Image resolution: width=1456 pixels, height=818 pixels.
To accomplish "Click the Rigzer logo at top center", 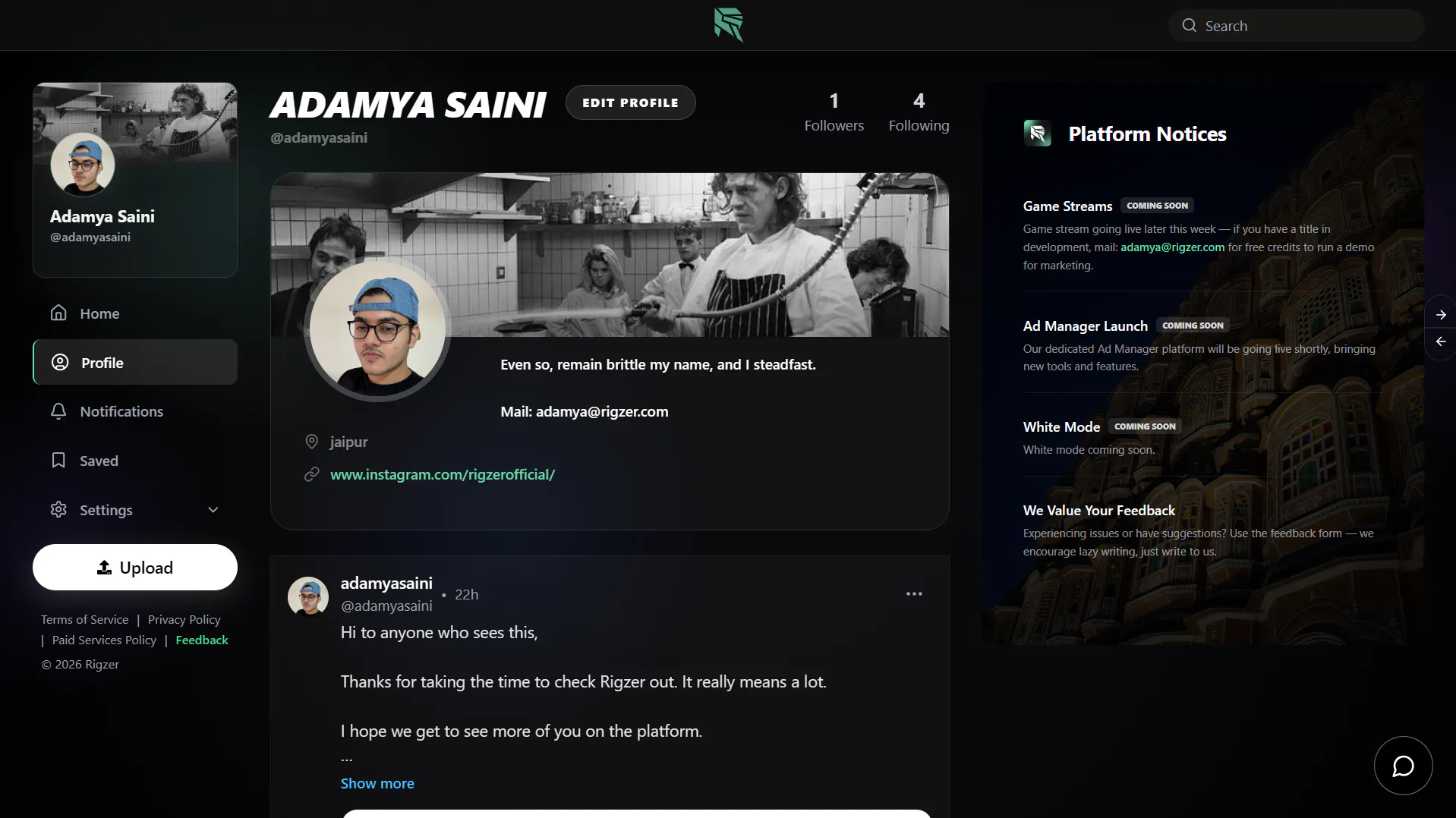I will pyautogui.click(x=728, y=24).
